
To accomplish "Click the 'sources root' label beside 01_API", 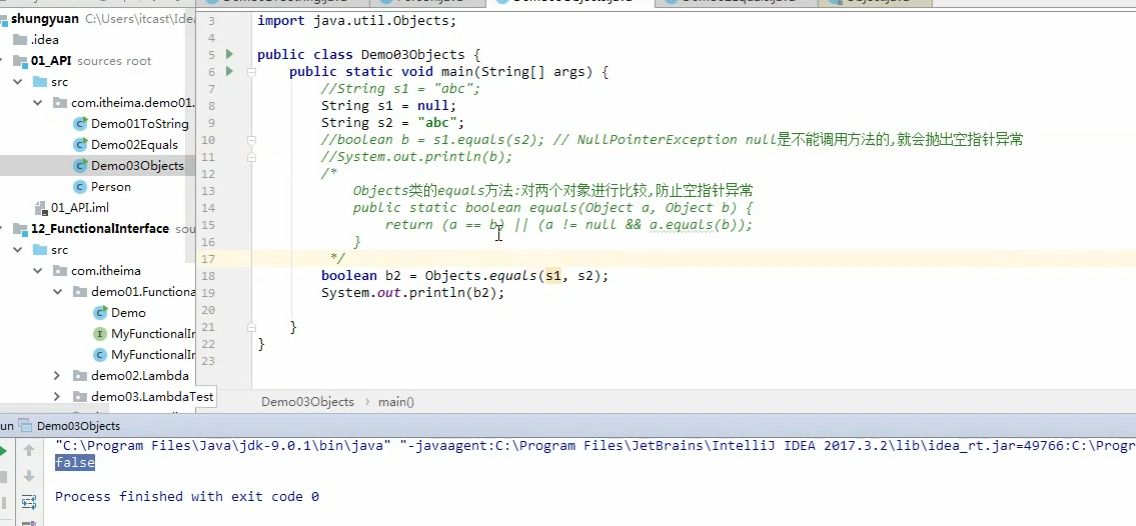I will click(x=114, y=61).
